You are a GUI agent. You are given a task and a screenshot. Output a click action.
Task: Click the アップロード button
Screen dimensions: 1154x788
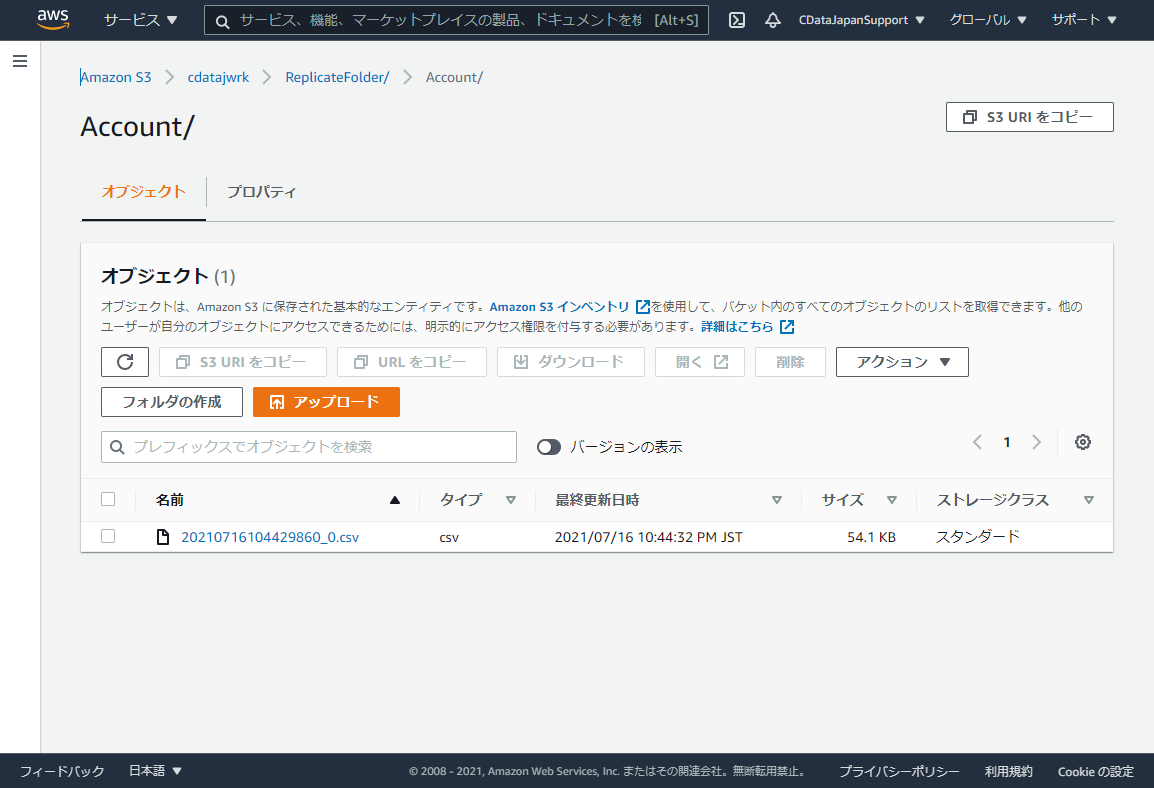tap(327, 401)
